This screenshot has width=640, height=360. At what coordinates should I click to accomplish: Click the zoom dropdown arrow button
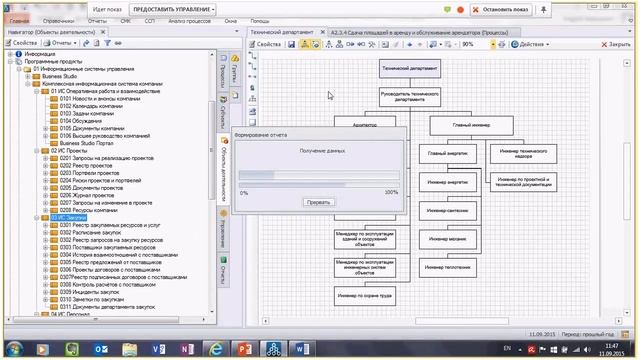pos(493,44)
